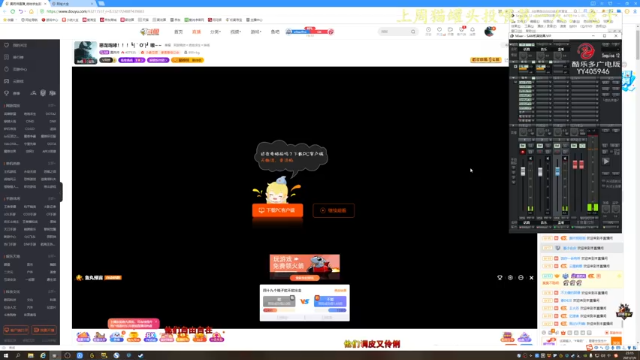
Task: Click the user avatar in top right
Action: (x=489, y=31)
